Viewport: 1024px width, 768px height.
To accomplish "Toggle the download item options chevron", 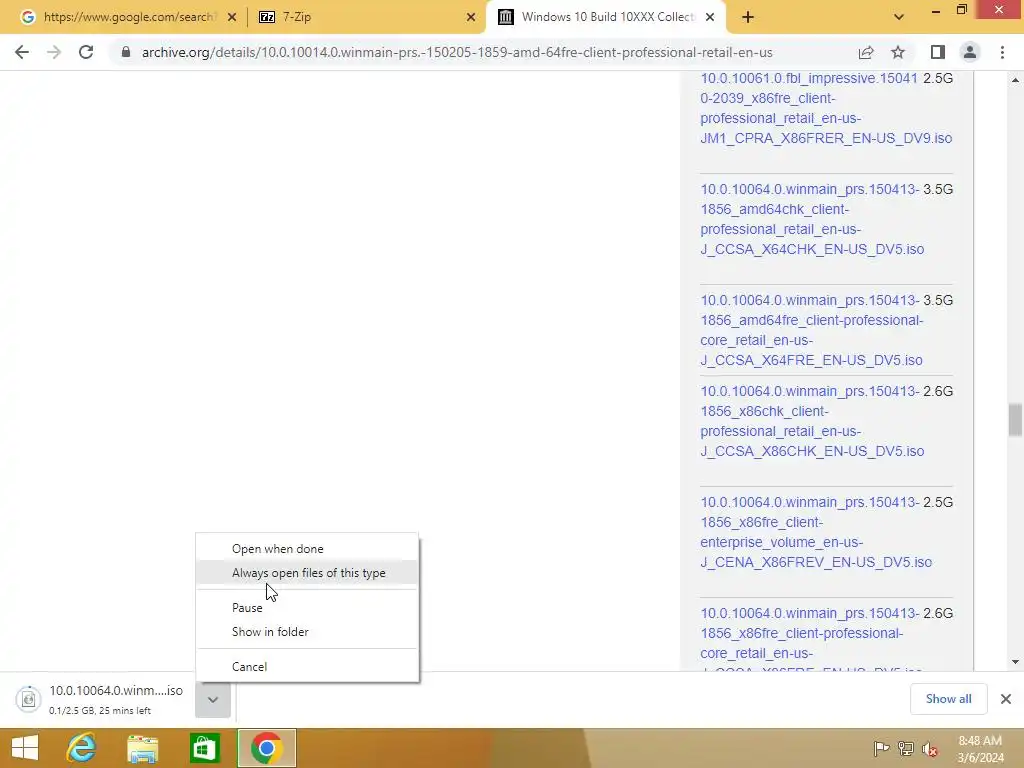I will [213, 699].
